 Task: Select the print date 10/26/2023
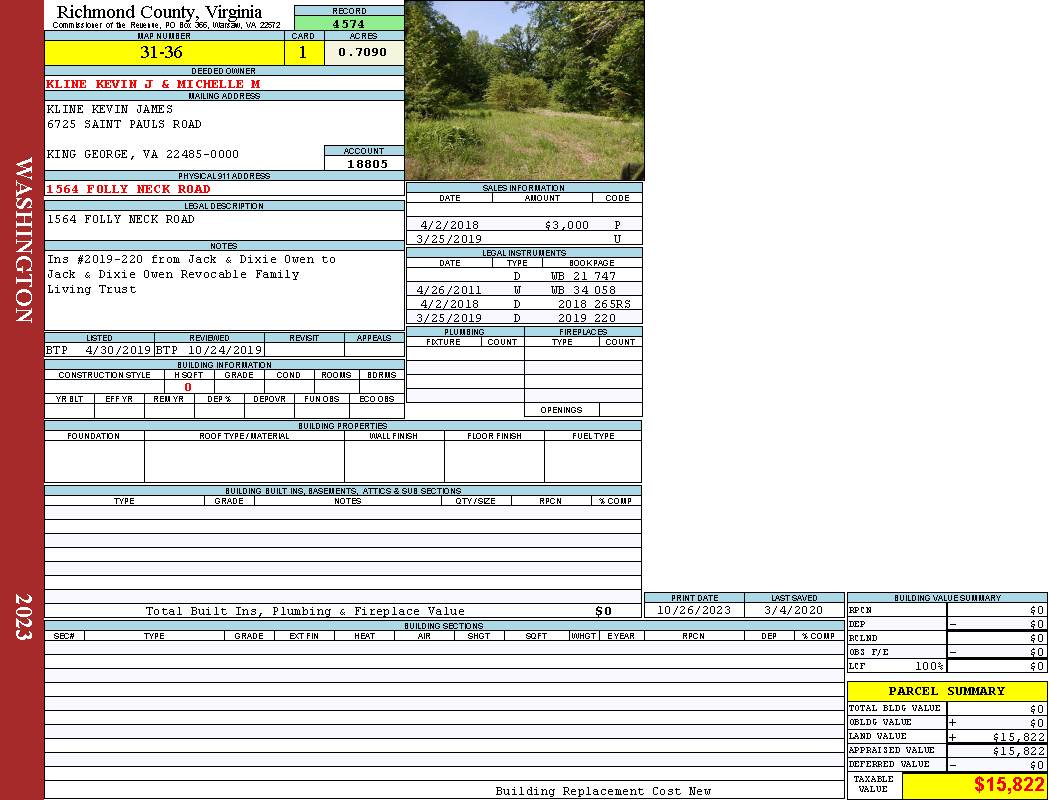[x=693, y=610]
